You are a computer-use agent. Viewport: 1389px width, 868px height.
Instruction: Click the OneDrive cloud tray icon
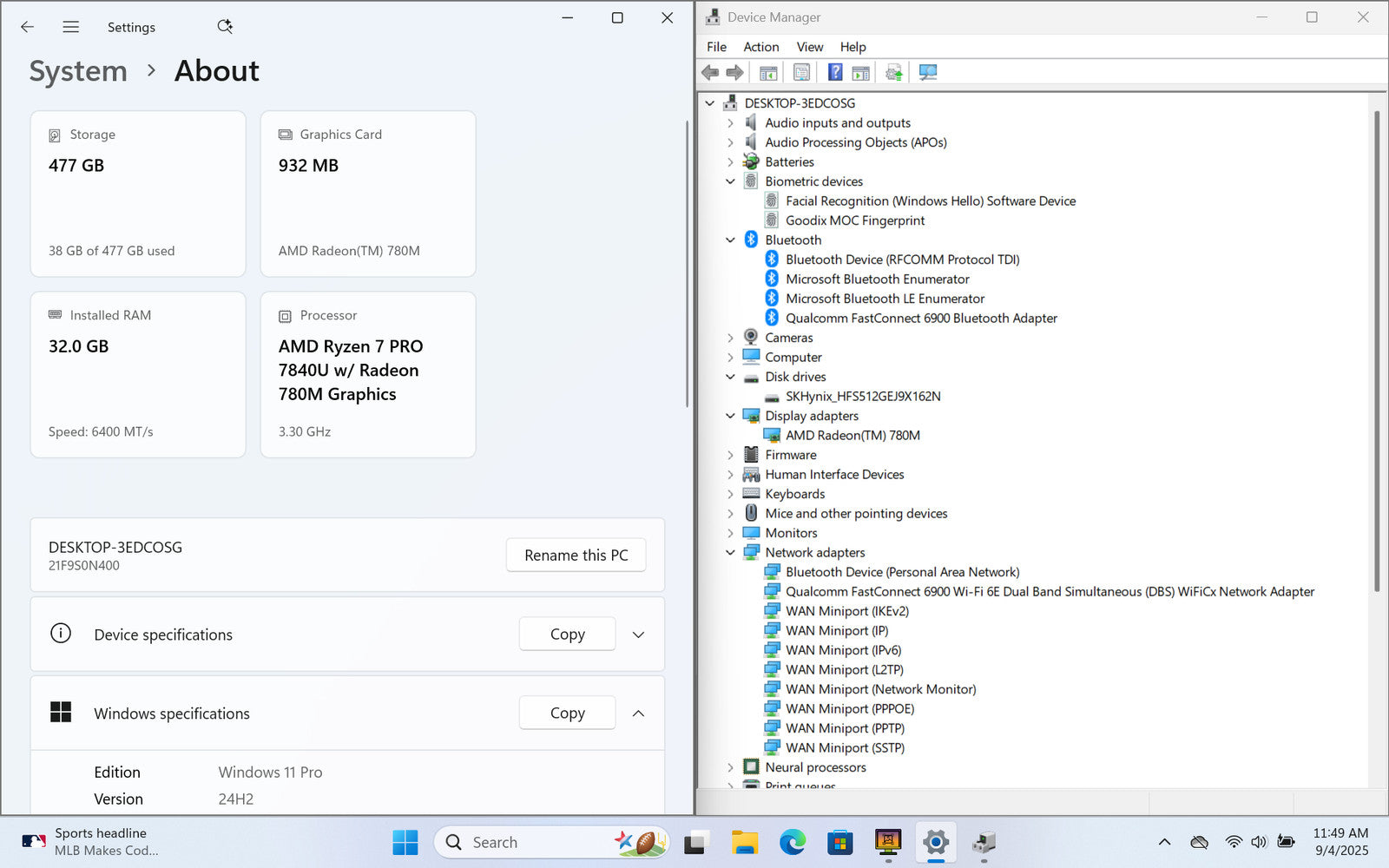(1200, 842)
